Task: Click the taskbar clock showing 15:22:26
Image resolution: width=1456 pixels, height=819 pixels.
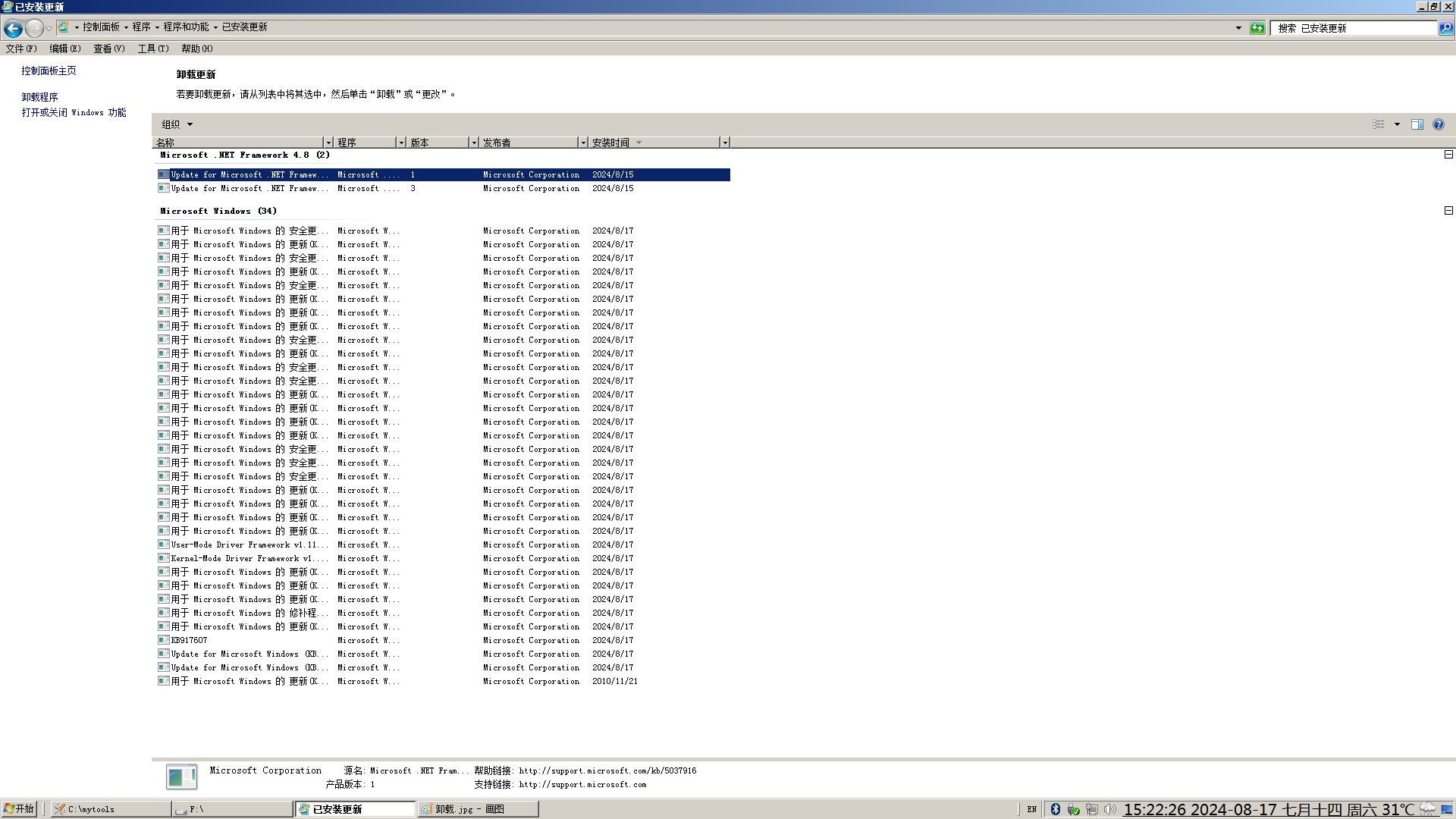Action: click(1269, 810)
